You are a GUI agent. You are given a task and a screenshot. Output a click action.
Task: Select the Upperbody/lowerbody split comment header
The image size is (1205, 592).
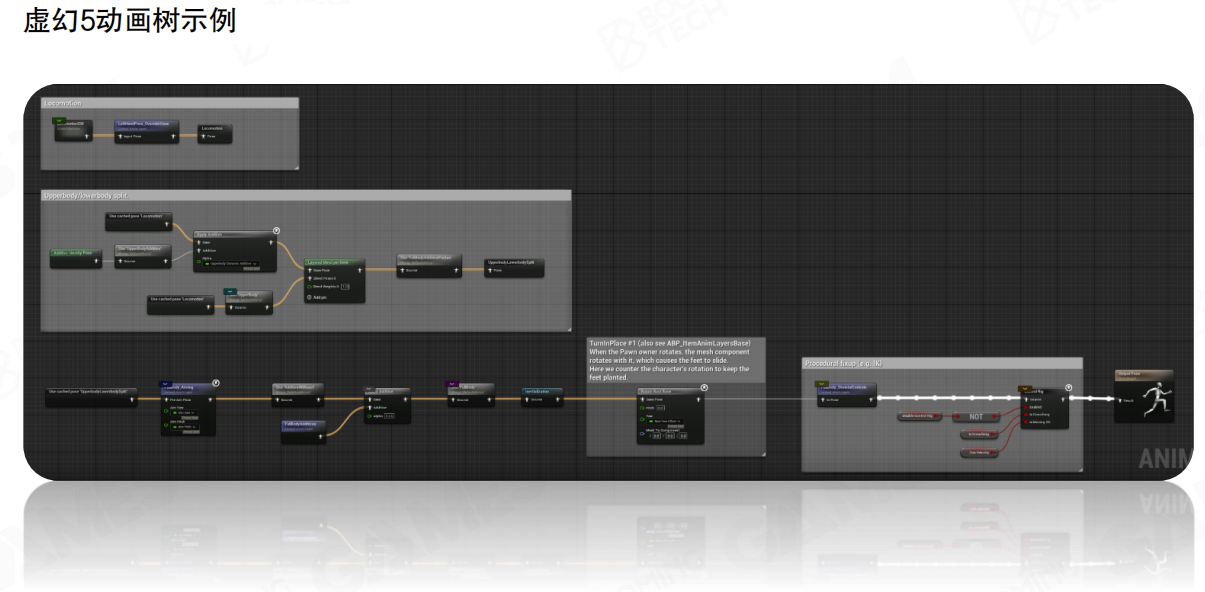click(305, 195)
